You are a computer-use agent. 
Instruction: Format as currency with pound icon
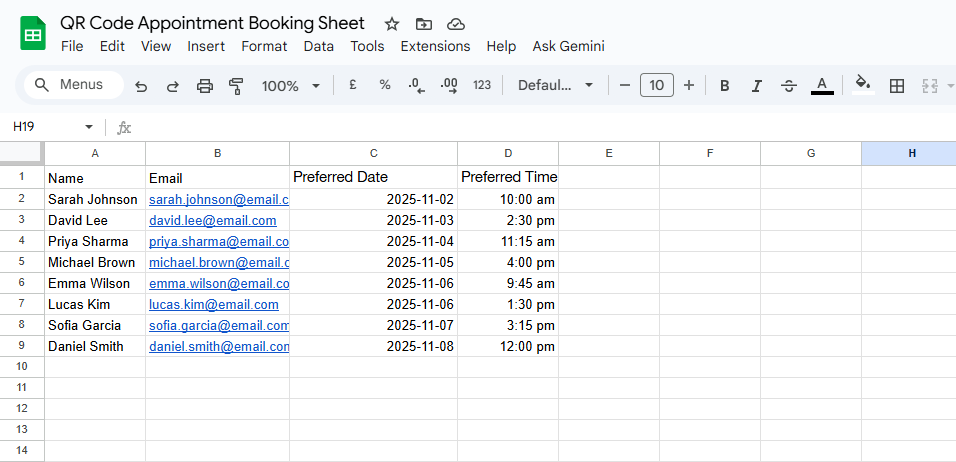(352, 85)
